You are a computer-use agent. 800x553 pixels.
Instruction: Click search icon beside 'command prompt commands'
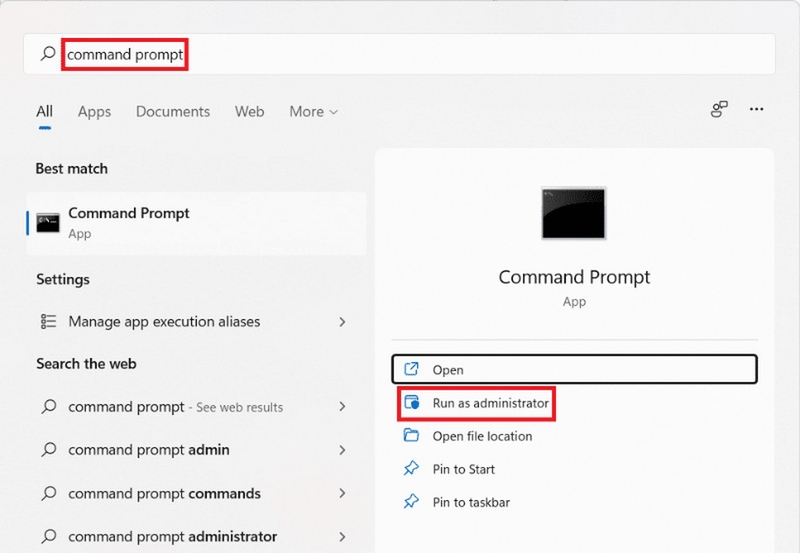(49, 493)
